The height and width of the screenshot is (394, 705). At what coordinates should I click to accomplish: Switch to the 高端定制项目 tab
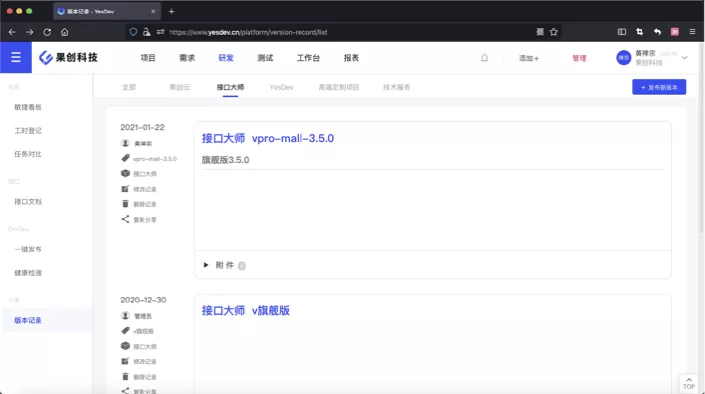(x=339, y=87)
